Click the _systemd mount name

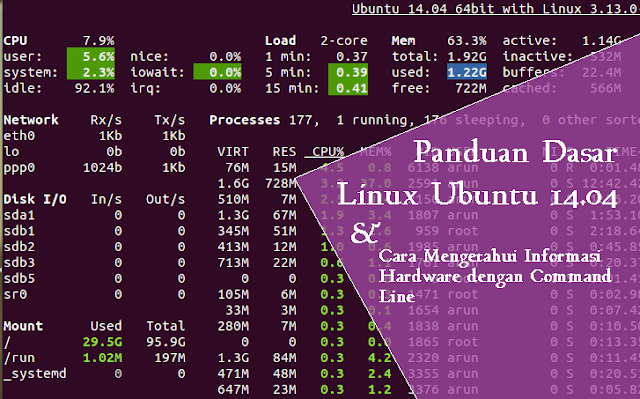click(x=35, y=374)
